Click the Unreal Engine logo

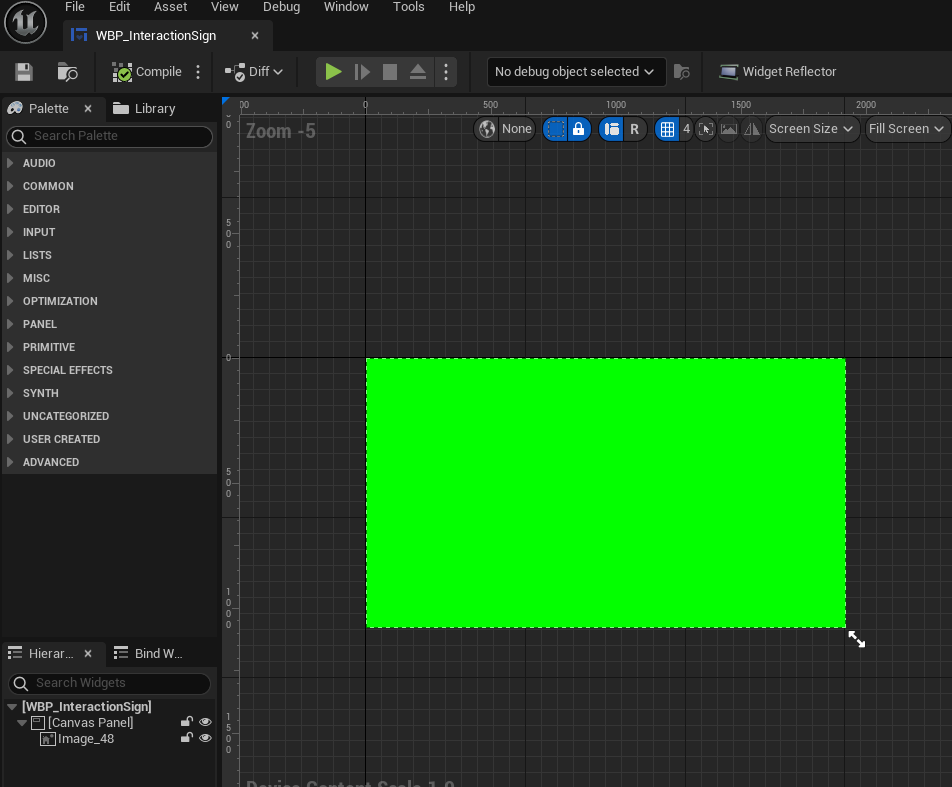(x=25, y=23)
